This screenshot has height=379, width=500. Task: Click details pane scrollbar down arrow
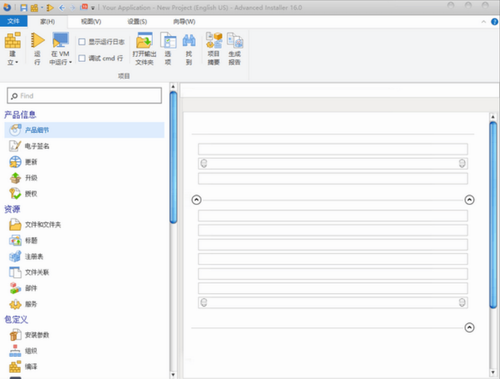click(x=493, y=372)
